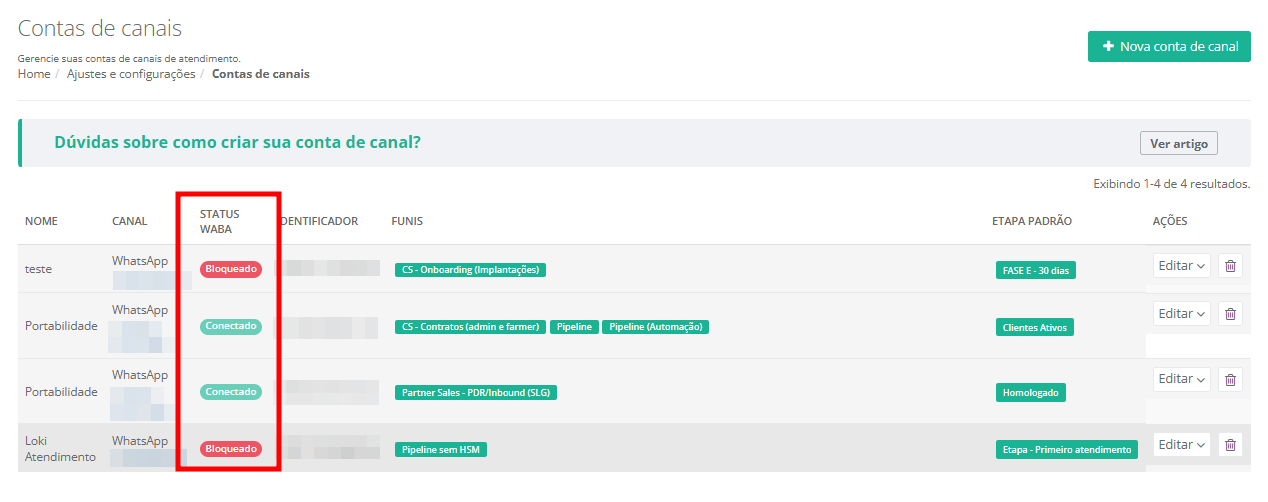This screenshot has height=502, width=1268.
Task: Click the Pipeline sem HSM tag
Action: (441, 450)
